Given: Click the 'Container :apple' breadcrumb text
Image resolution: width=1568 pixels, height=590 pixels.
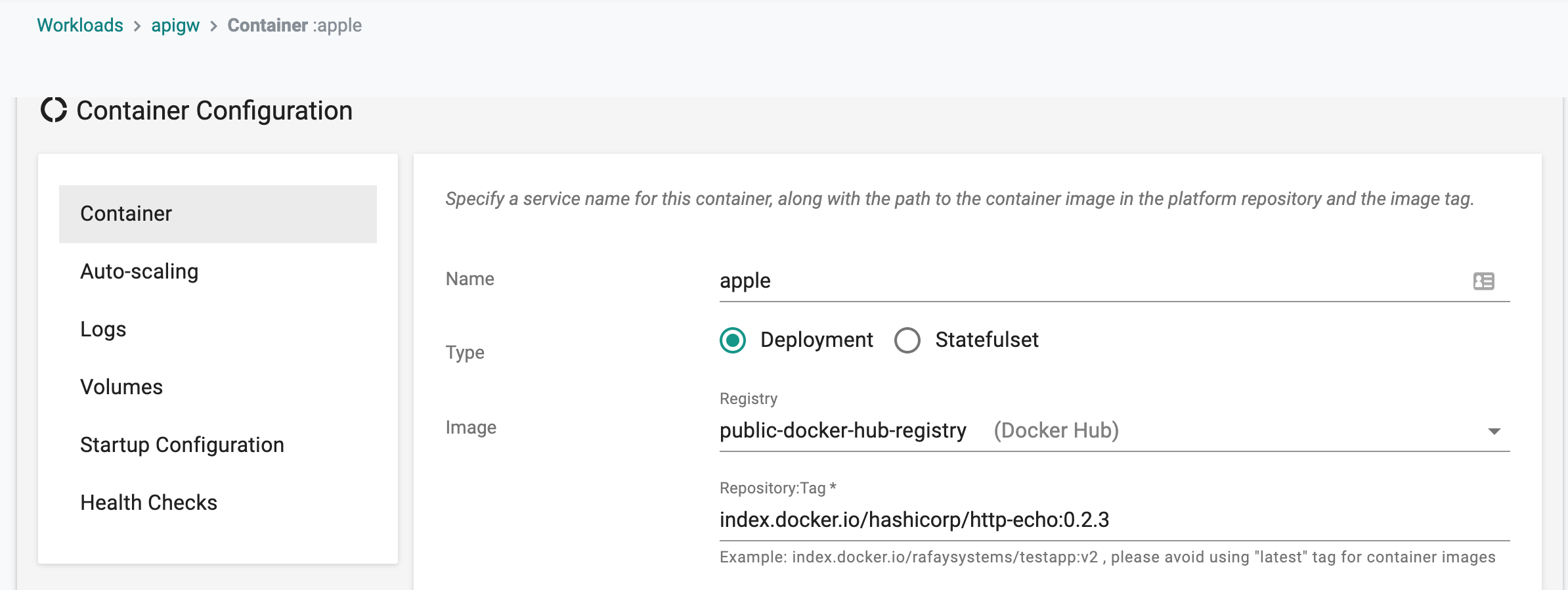Looking at the screenshot, I should (294, 26).
